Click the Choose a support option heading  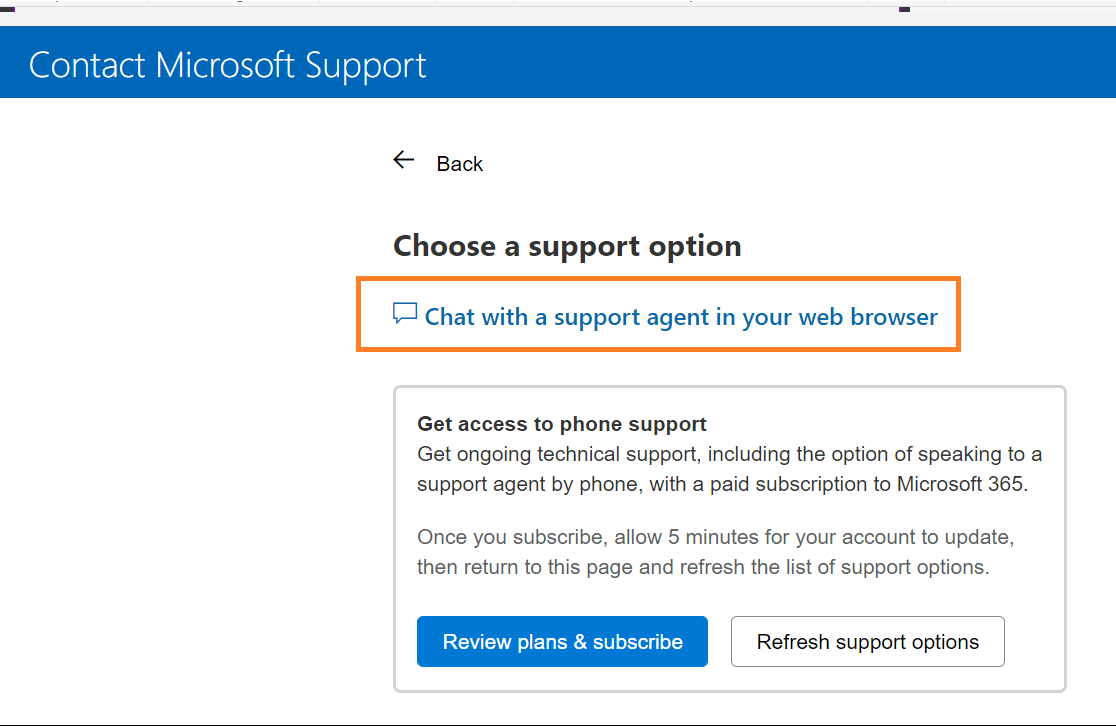[567, 246]
